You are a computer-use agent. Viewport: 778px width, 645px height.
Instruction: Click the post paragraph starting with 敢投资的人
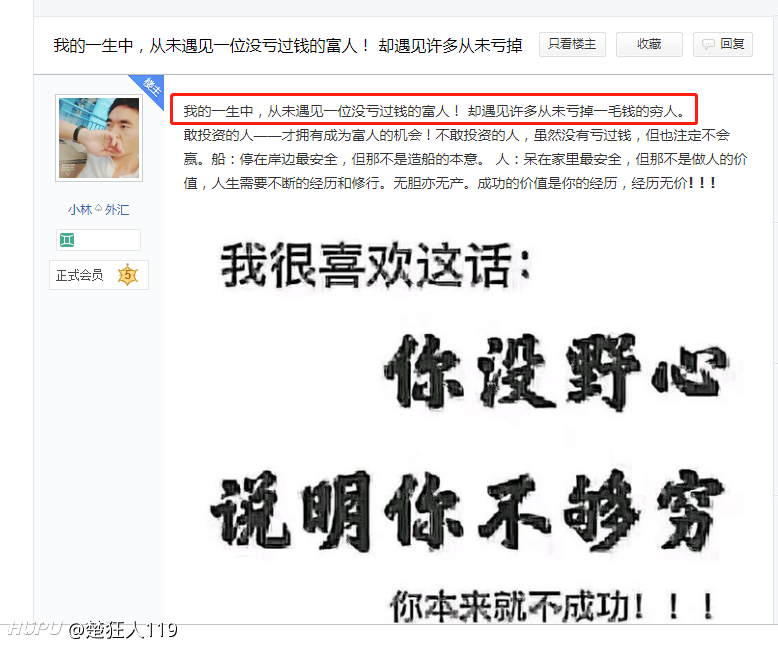pyautogui.click(x=465, y=159)
